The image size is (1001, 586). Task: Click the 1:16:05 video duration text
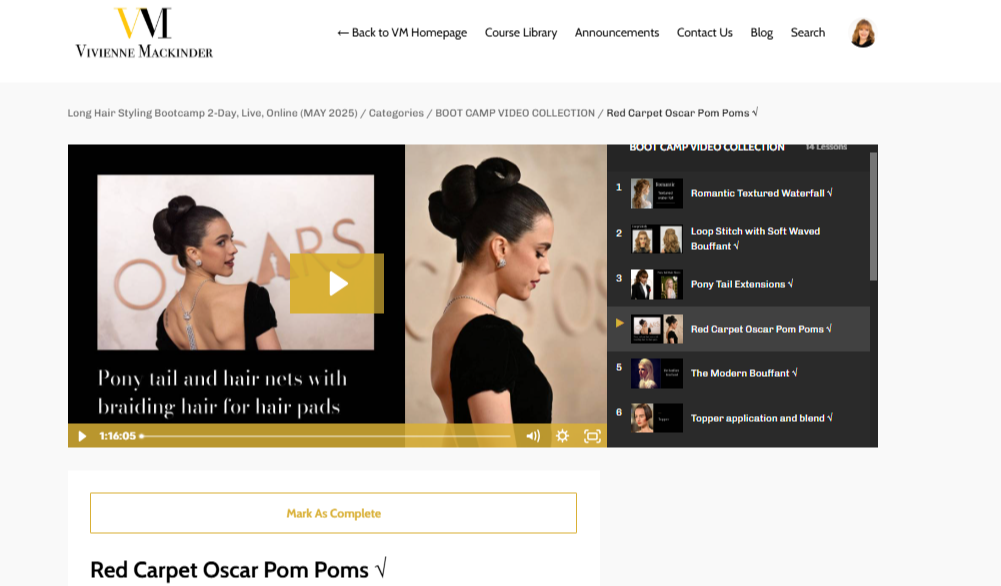pos(117,436)
